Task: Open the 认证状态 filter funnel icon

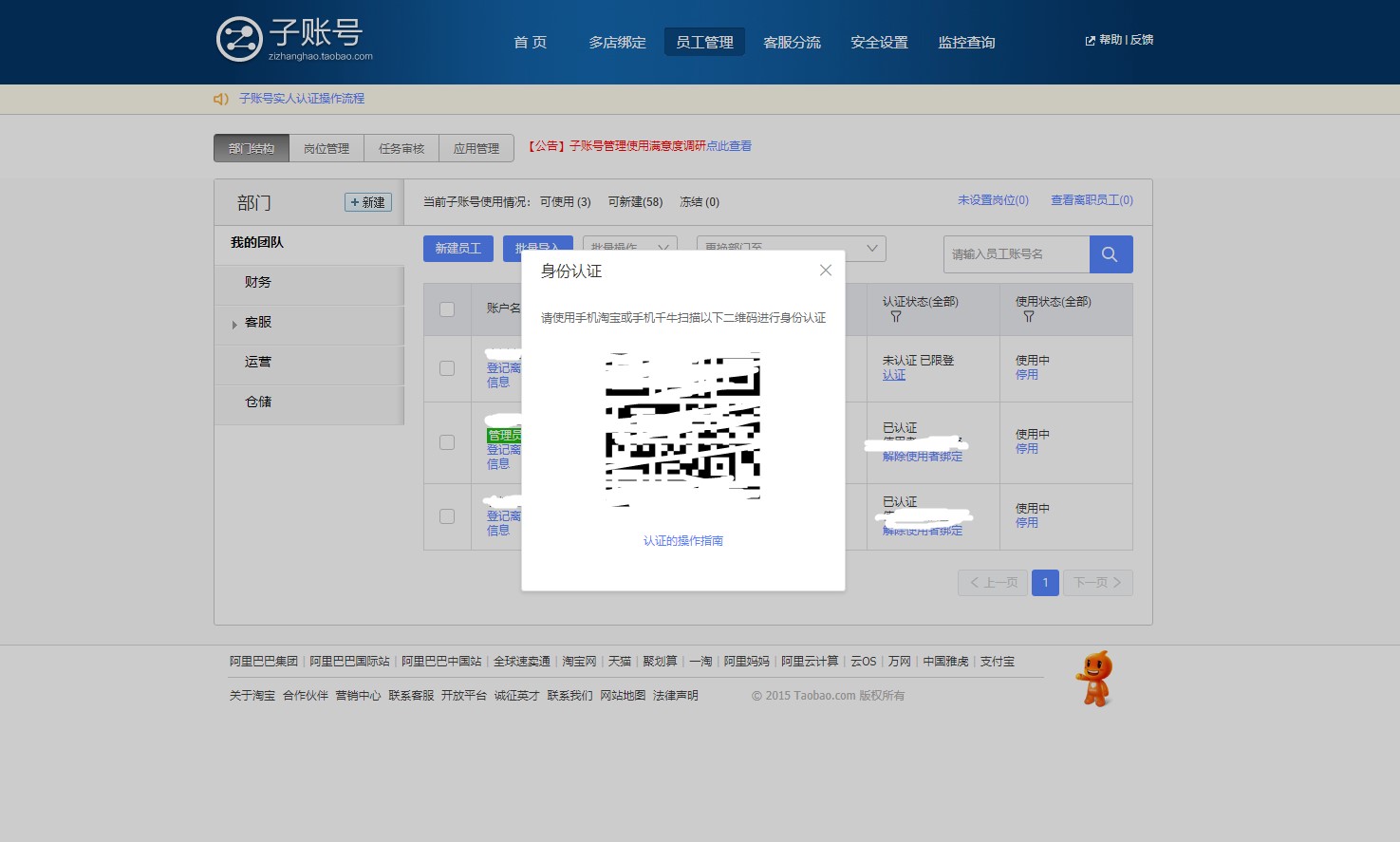Action: pyautogui.click(x=894, y=317)
